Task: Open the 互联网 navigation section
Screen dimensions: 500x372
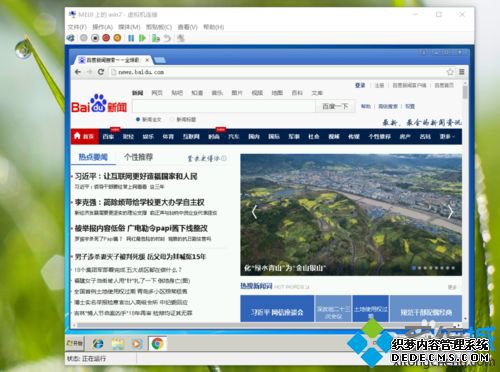Action: pos(191,136)
